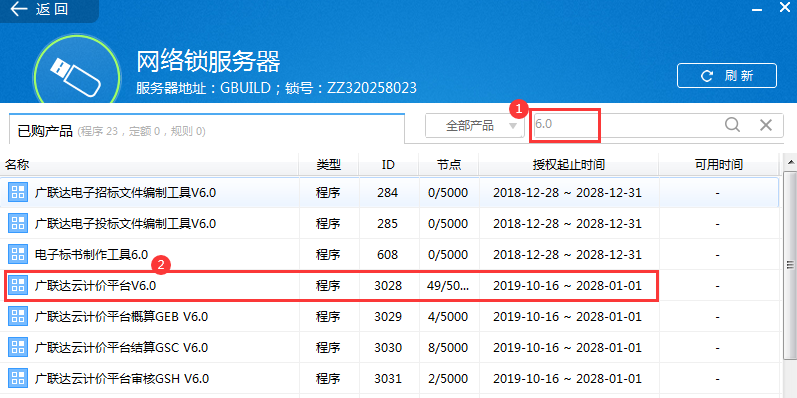This screenshot has width=797, height=398.
Task: Click the ID cell 3031
Action: point(388,379)
